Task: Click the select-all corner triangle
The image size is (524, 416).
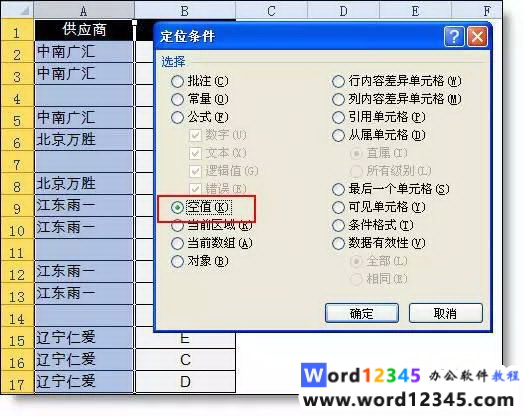Action: click(x=17, y=10)
